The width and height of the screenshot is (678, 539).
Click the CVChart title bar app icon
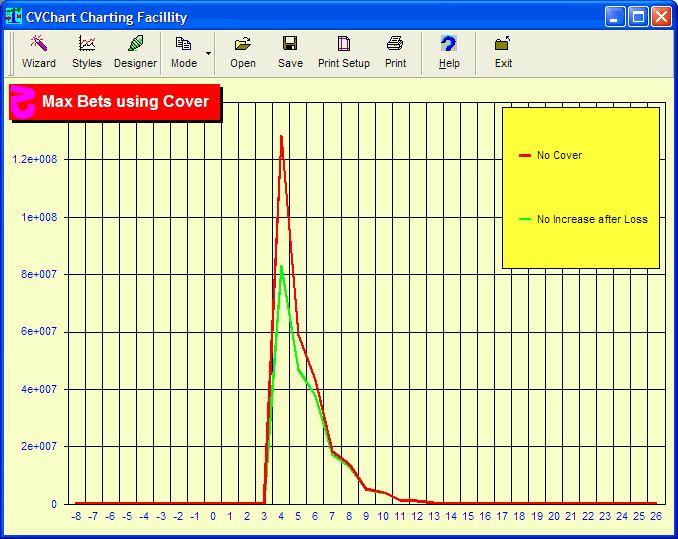coord(14,17)
